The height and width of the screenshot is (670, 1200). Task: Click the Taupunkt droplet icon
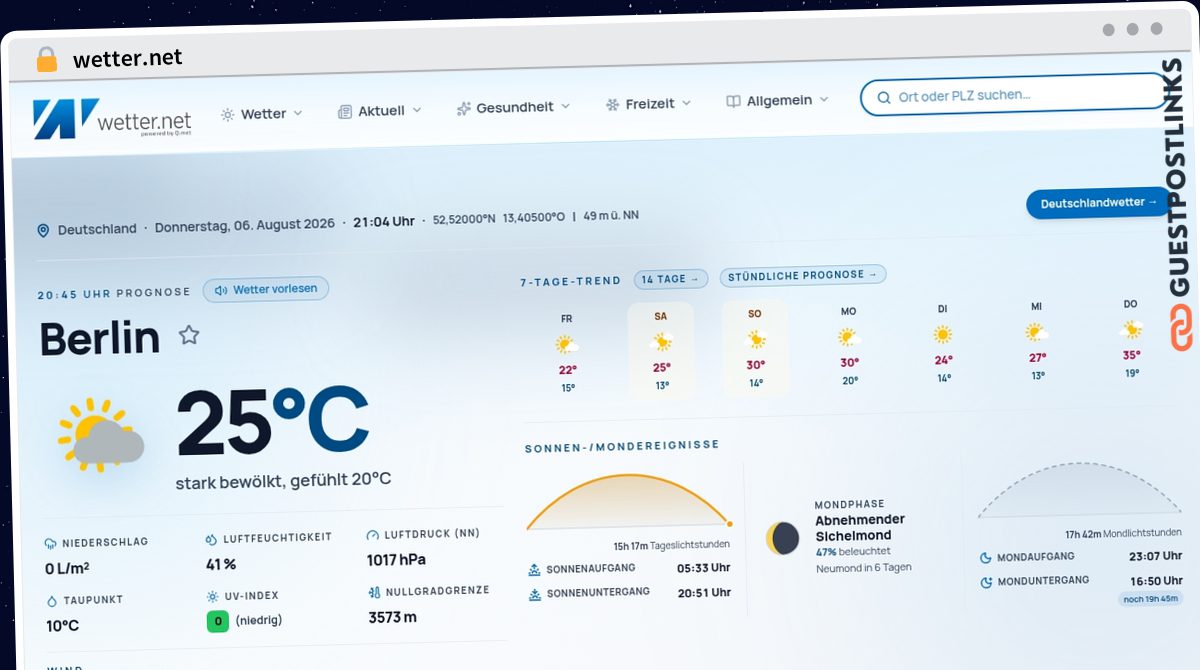click(52, 601)
